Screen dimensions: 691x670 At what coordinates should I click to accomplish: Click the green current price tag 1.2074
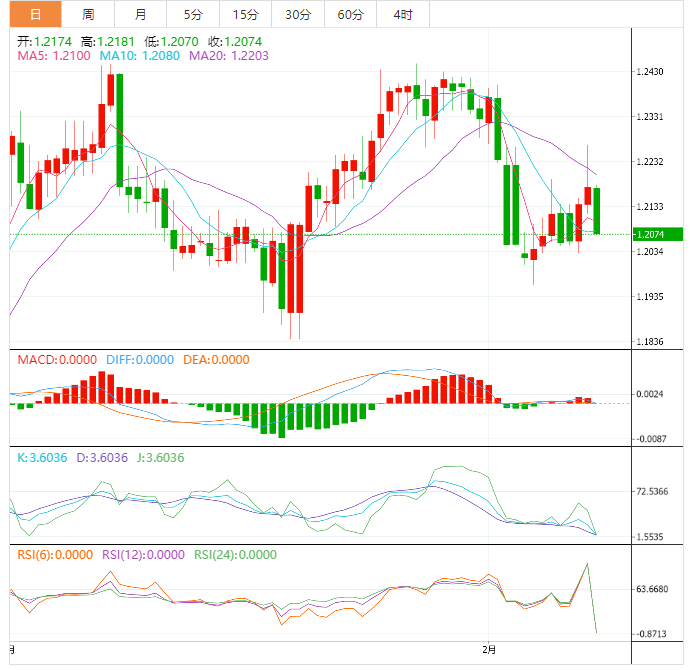(x=657, y=234)
